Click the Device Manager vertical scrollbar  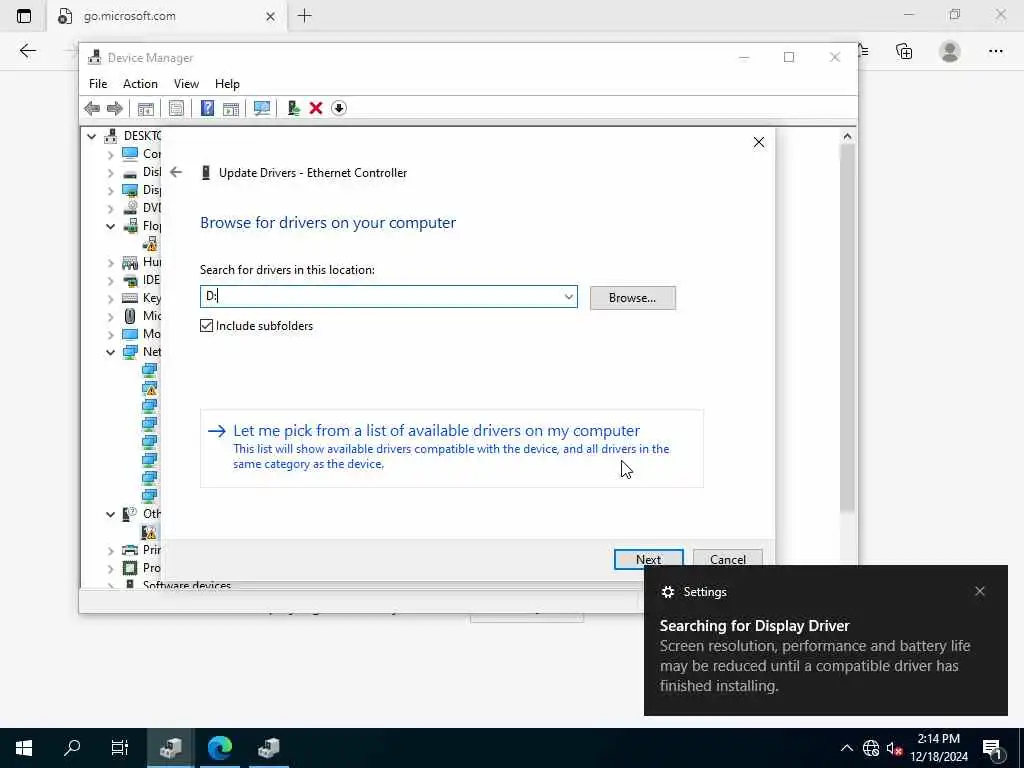(x=847, y=327)
